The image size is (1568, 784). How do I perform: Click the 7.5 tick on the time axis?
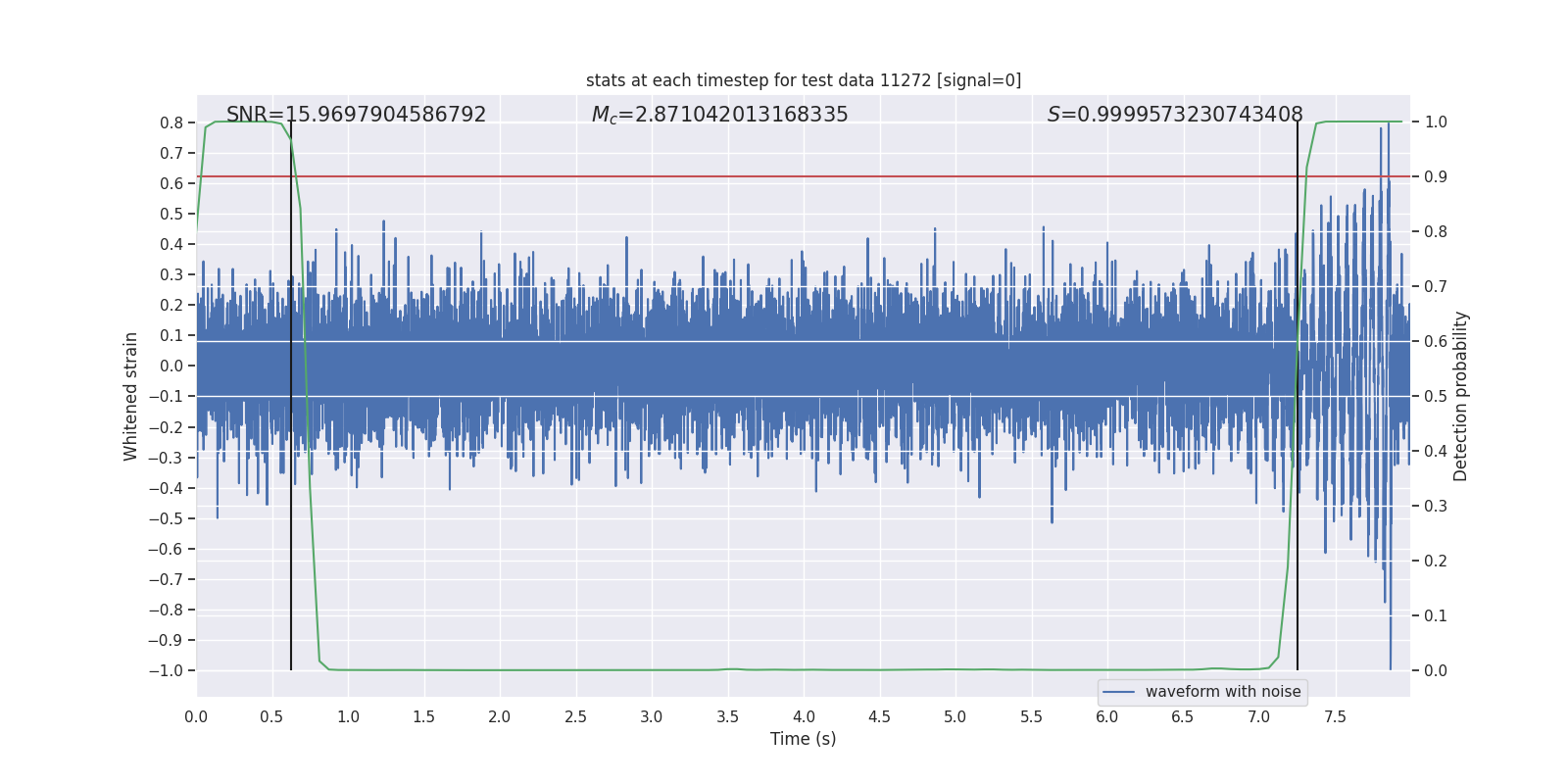click(x=1335, y=716)
